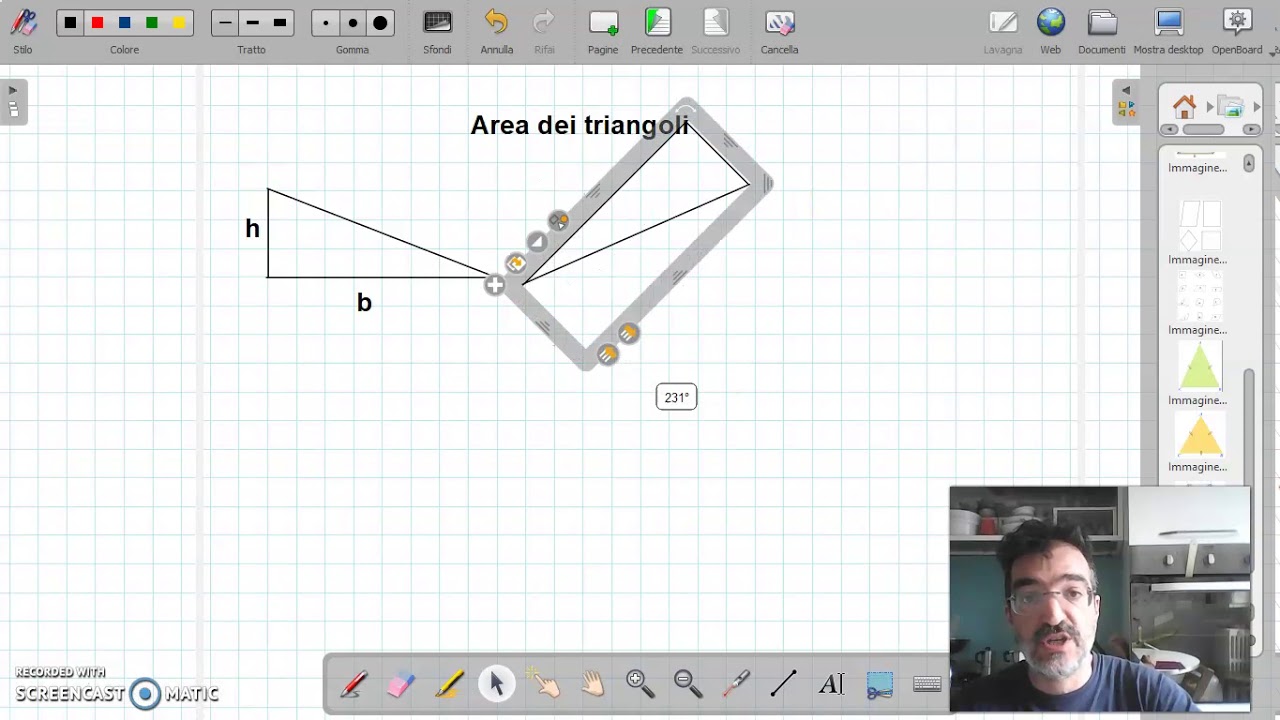
Task: Select the Pen tool
Action: coord(353,684)
